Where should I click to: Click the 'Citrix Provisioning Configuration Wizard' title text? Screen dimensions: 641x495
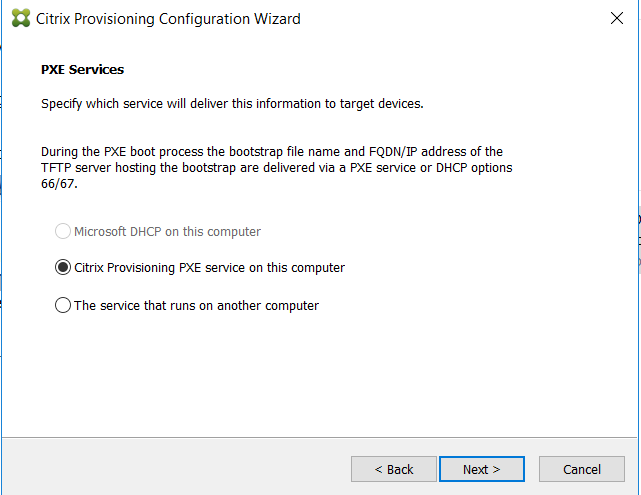(x=168, y=19)
